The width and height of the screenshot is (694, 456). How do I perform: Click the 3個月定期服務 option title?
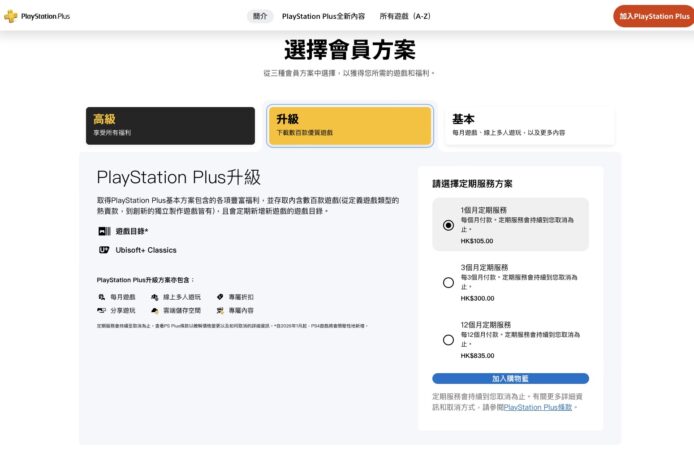pyautogui.click(x=484, y=267)
